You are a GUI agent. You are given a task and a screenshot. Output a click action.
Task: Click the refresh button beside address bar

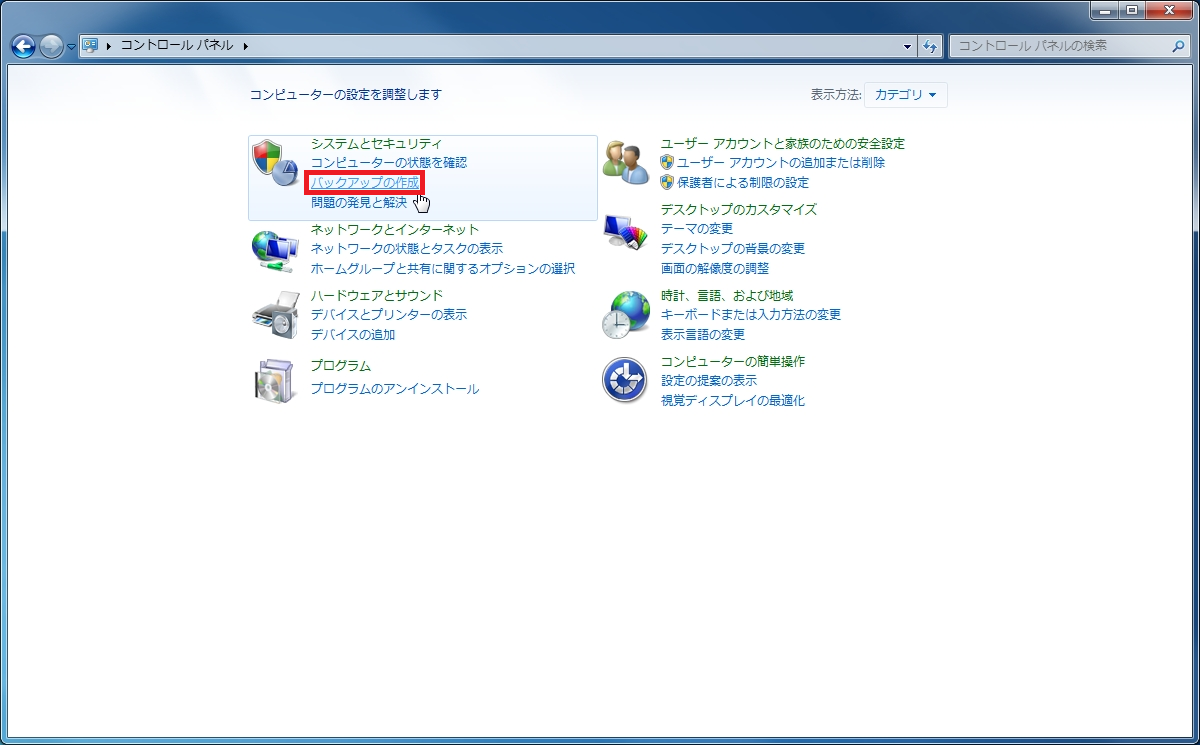(x=931, y=46)
